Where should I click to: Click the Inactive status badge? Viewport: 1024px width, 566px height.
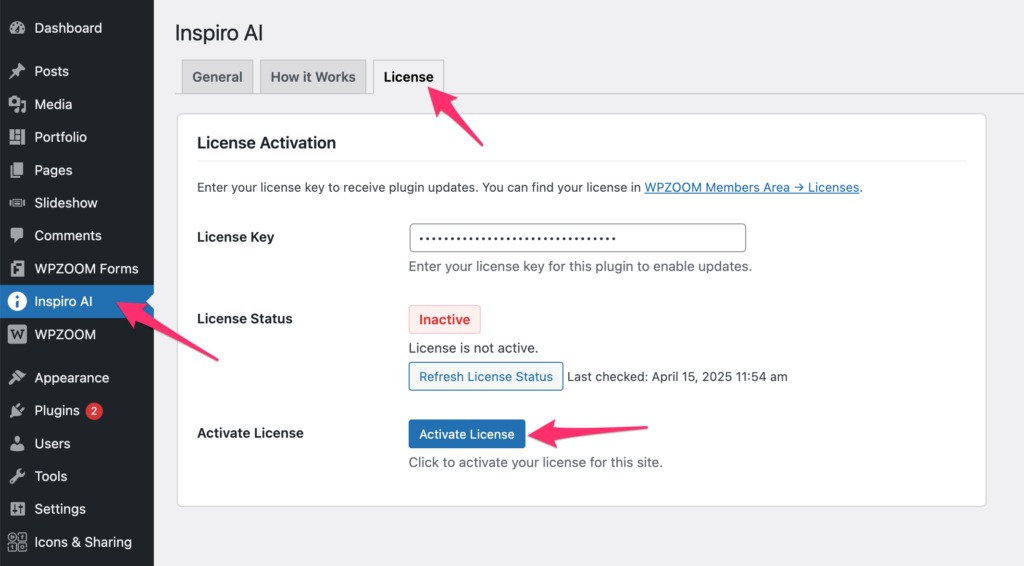pyautogui.click(x=445, y=319)
